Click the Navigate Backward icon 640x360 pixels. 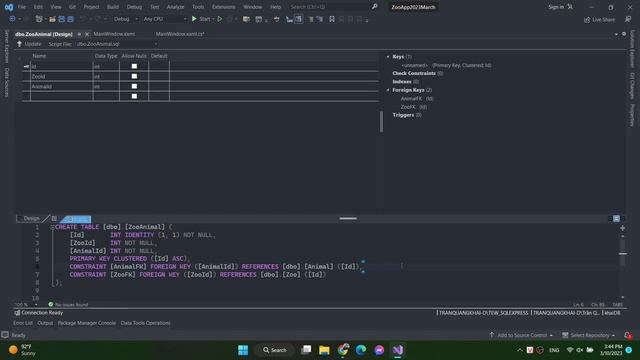coord(12,19)
